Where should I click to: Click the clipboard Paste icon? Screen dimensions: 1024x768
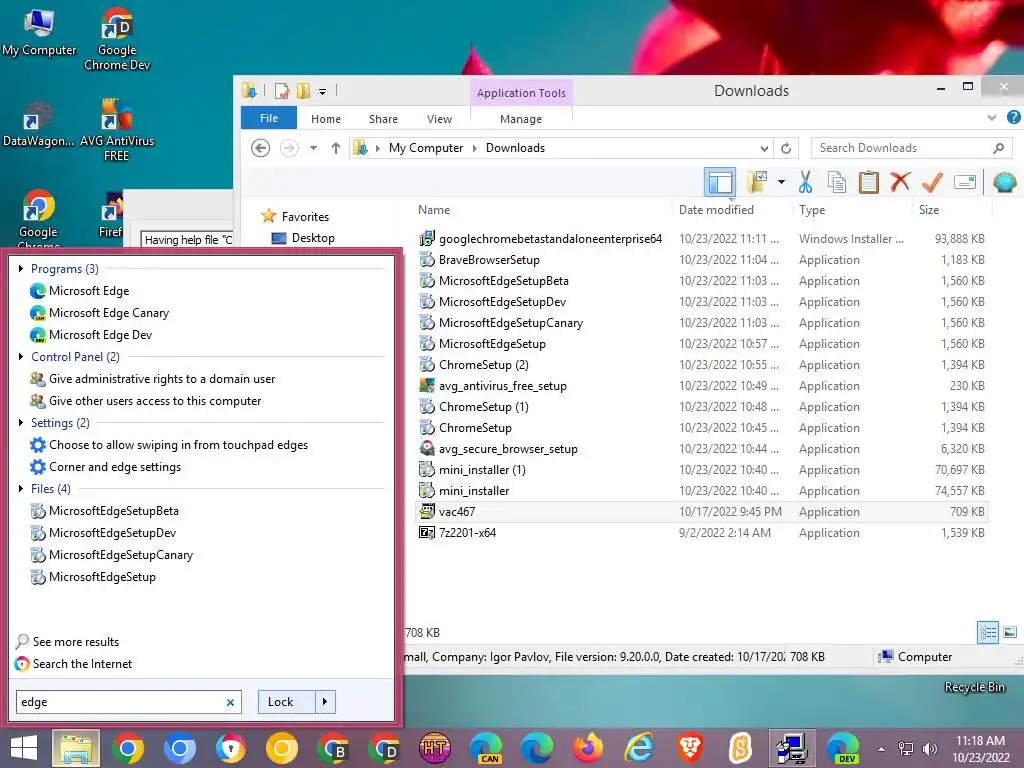869,182
